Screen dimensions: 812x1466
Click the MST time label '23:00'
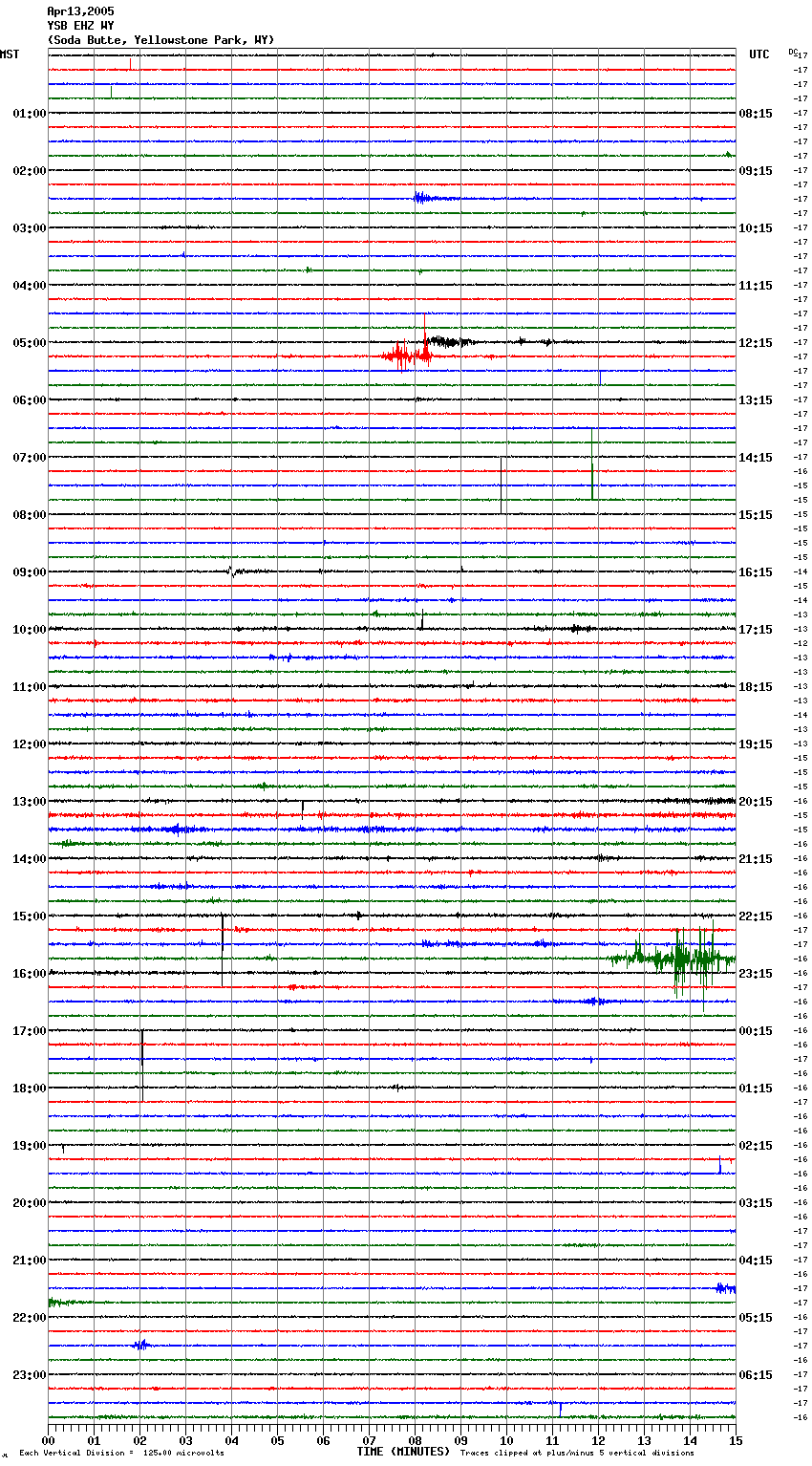(30, 1375)
